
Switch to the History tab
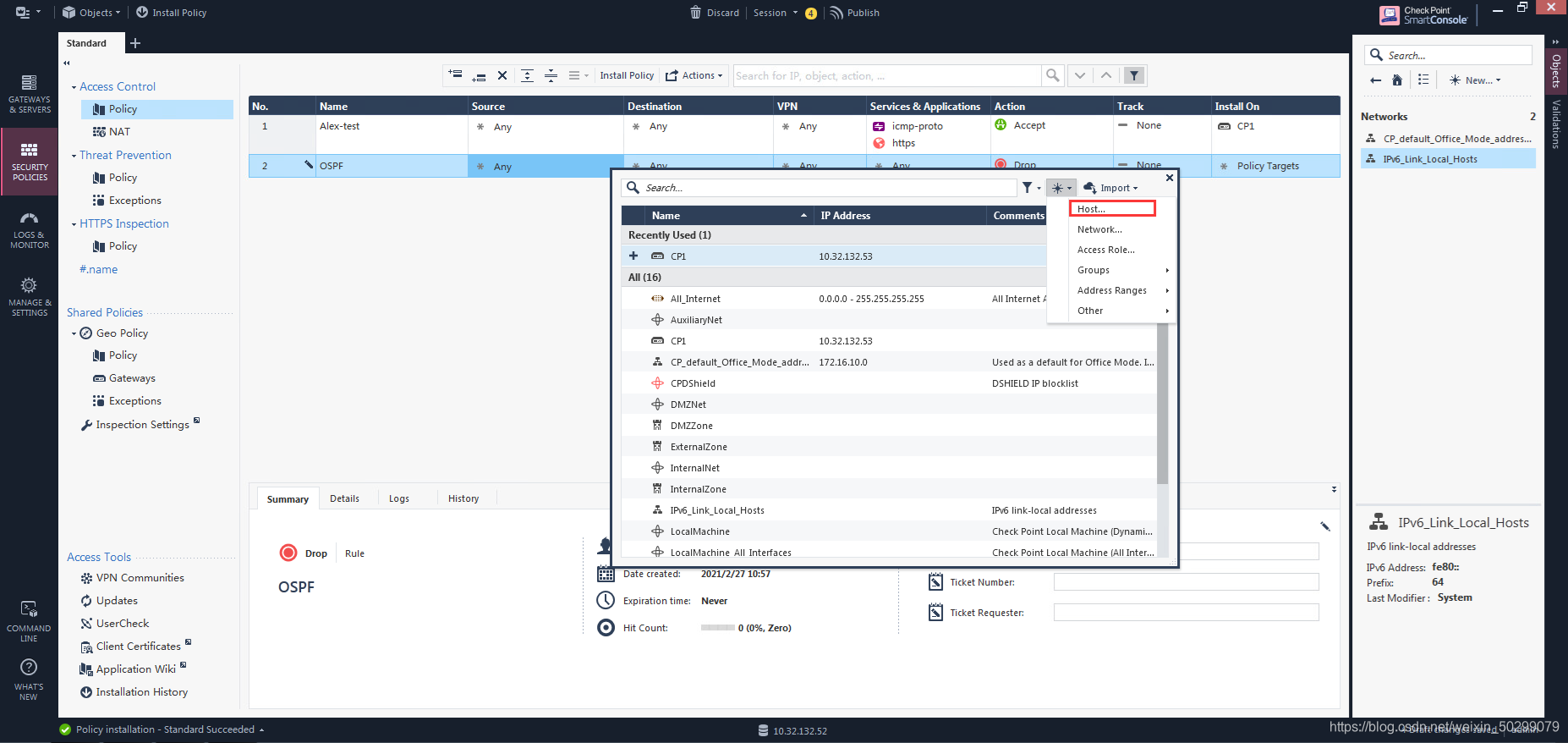pos(463,498)
